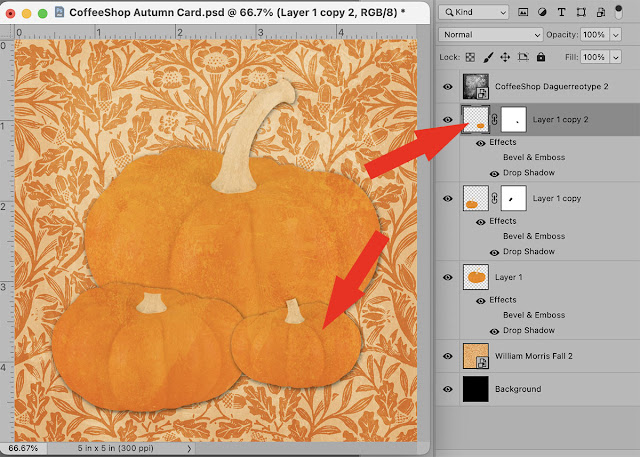Hide the Layer 1 layer
This screenshot has width=640, height=457.
click(448, 277)
